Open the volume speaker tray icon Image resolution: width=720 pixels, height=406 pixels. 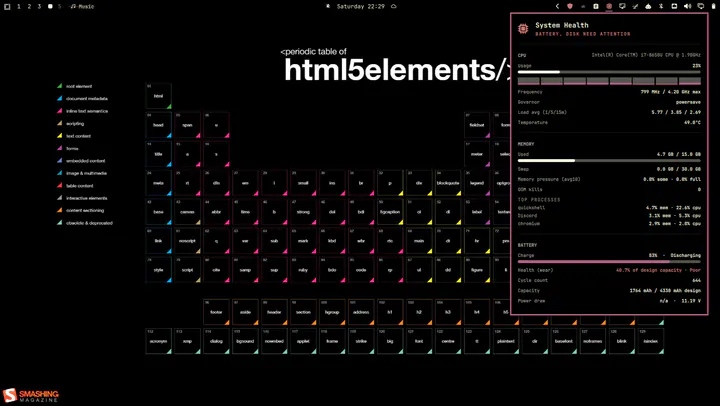[x=687, y=6]
